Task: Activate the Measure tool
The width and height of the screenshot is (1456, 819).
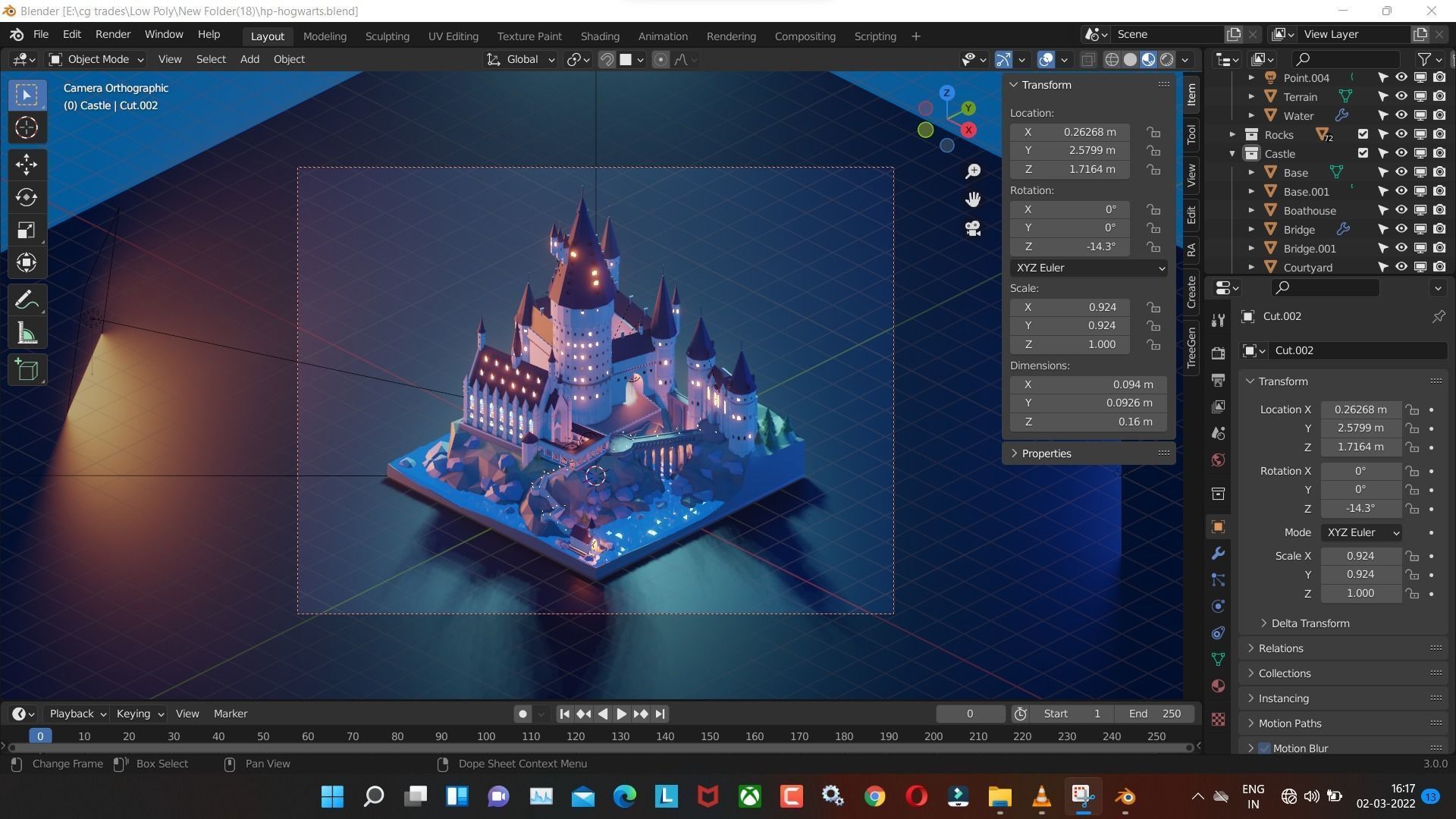Action: (x=27, y=332)
